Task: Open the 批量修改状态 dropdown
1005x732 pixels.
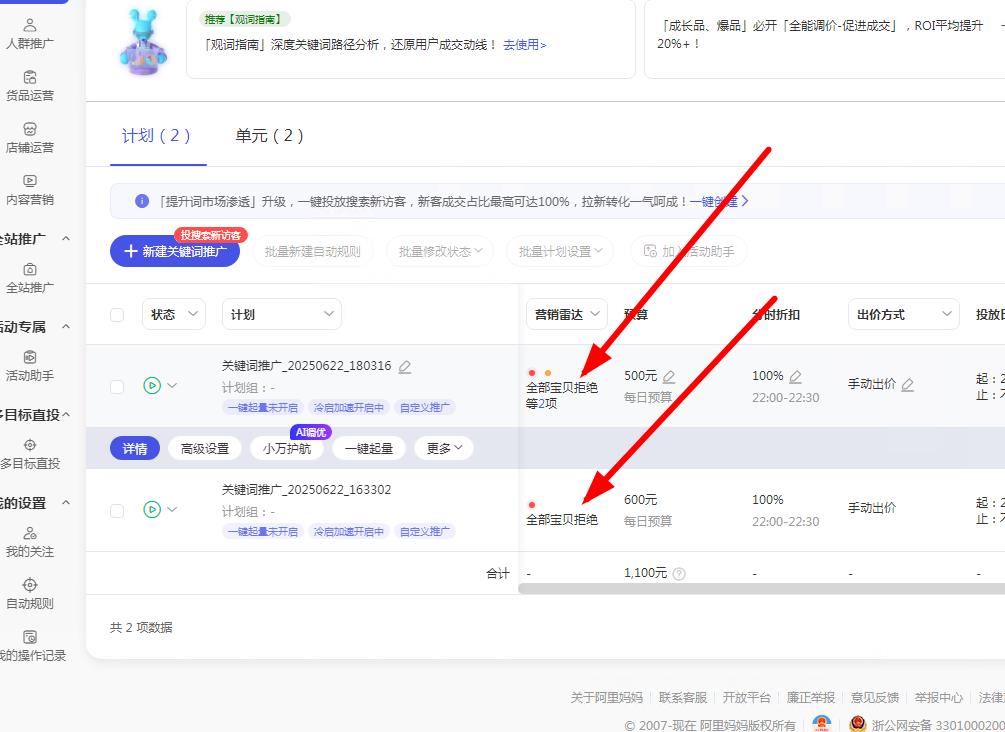Action: click(x=440, y=251)
